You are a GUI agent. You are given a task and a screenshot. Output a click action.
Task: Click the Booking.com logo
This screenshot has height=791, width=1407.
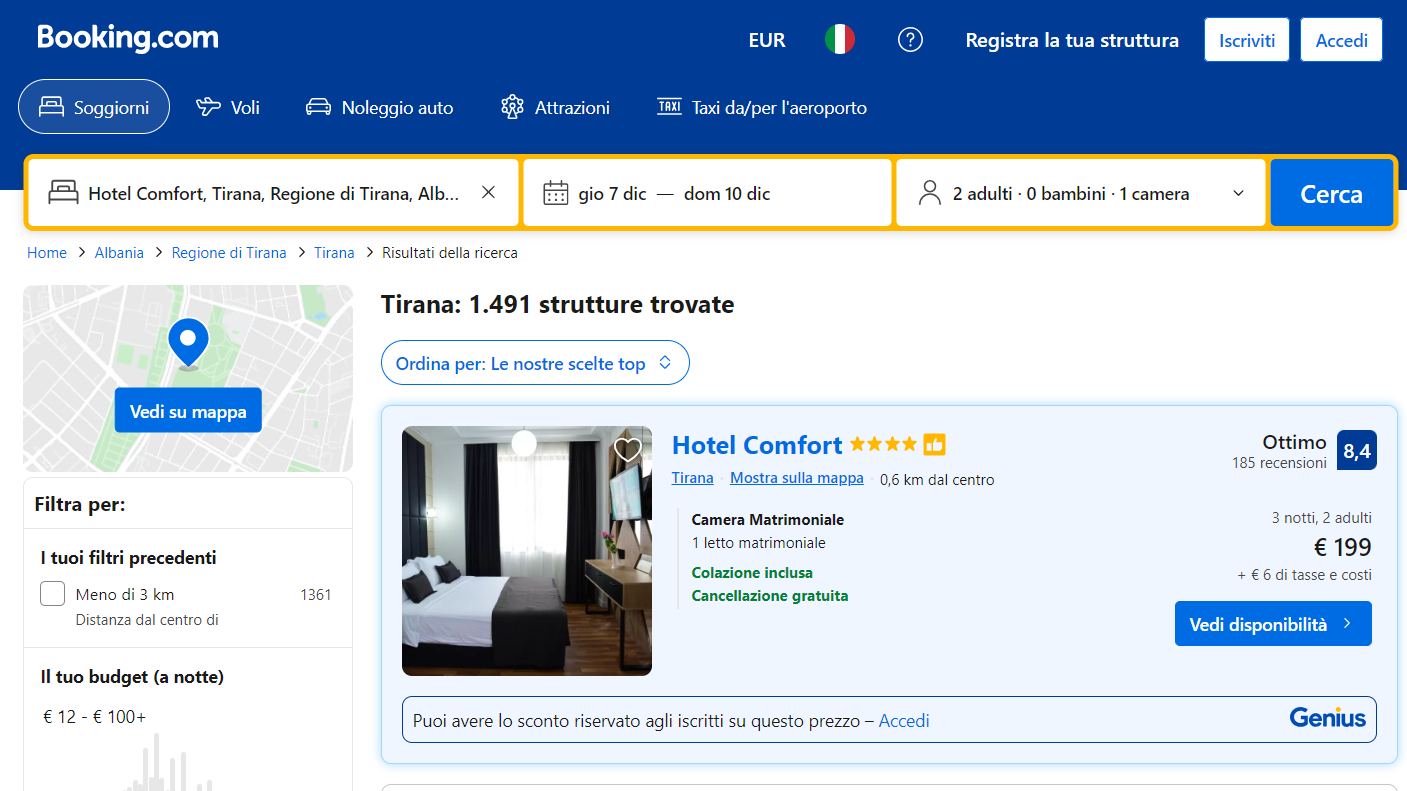coord(128,39)
